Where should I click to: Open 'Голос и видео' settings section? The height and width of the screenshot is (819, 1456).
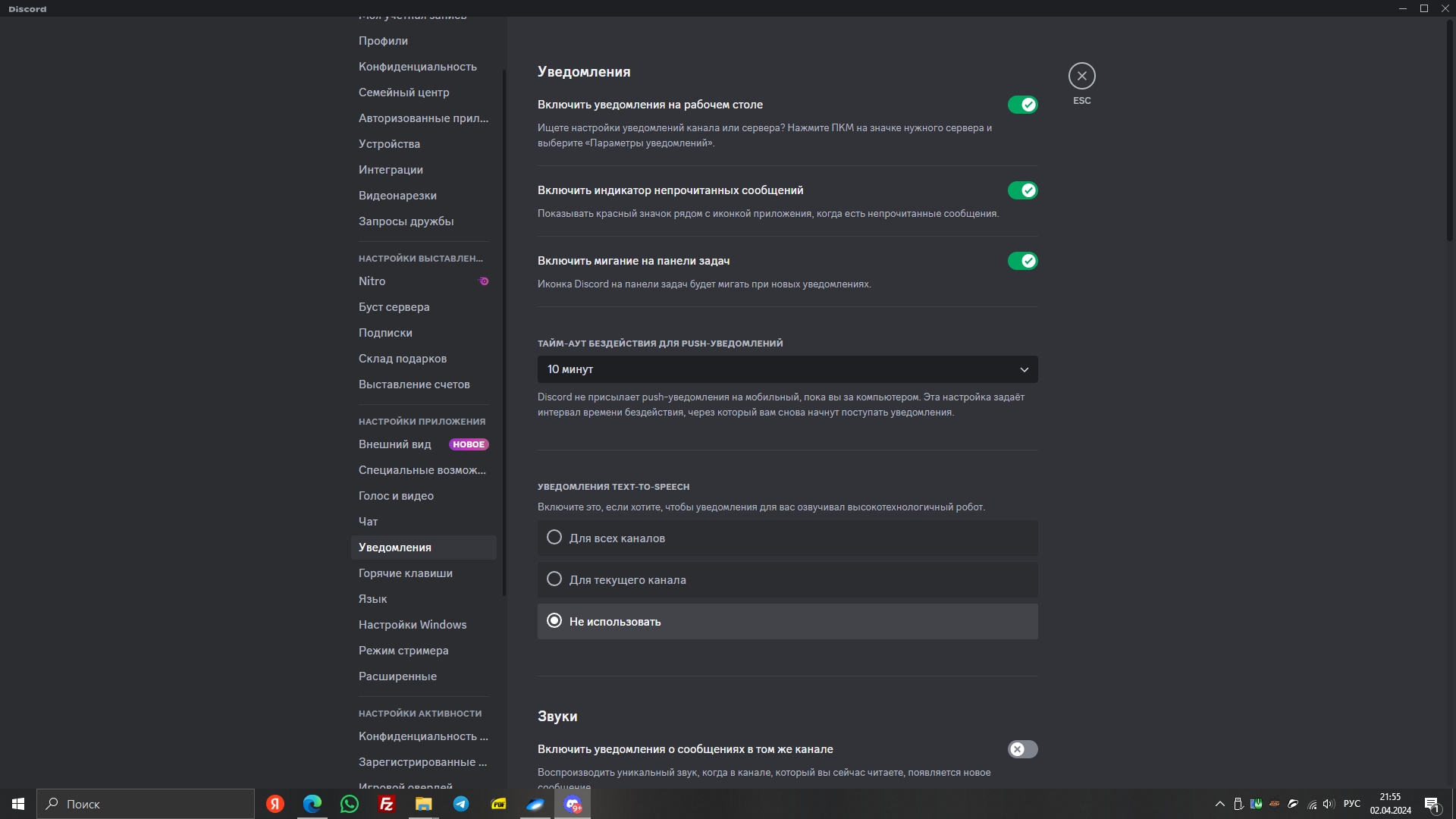[x=396, y=496]
